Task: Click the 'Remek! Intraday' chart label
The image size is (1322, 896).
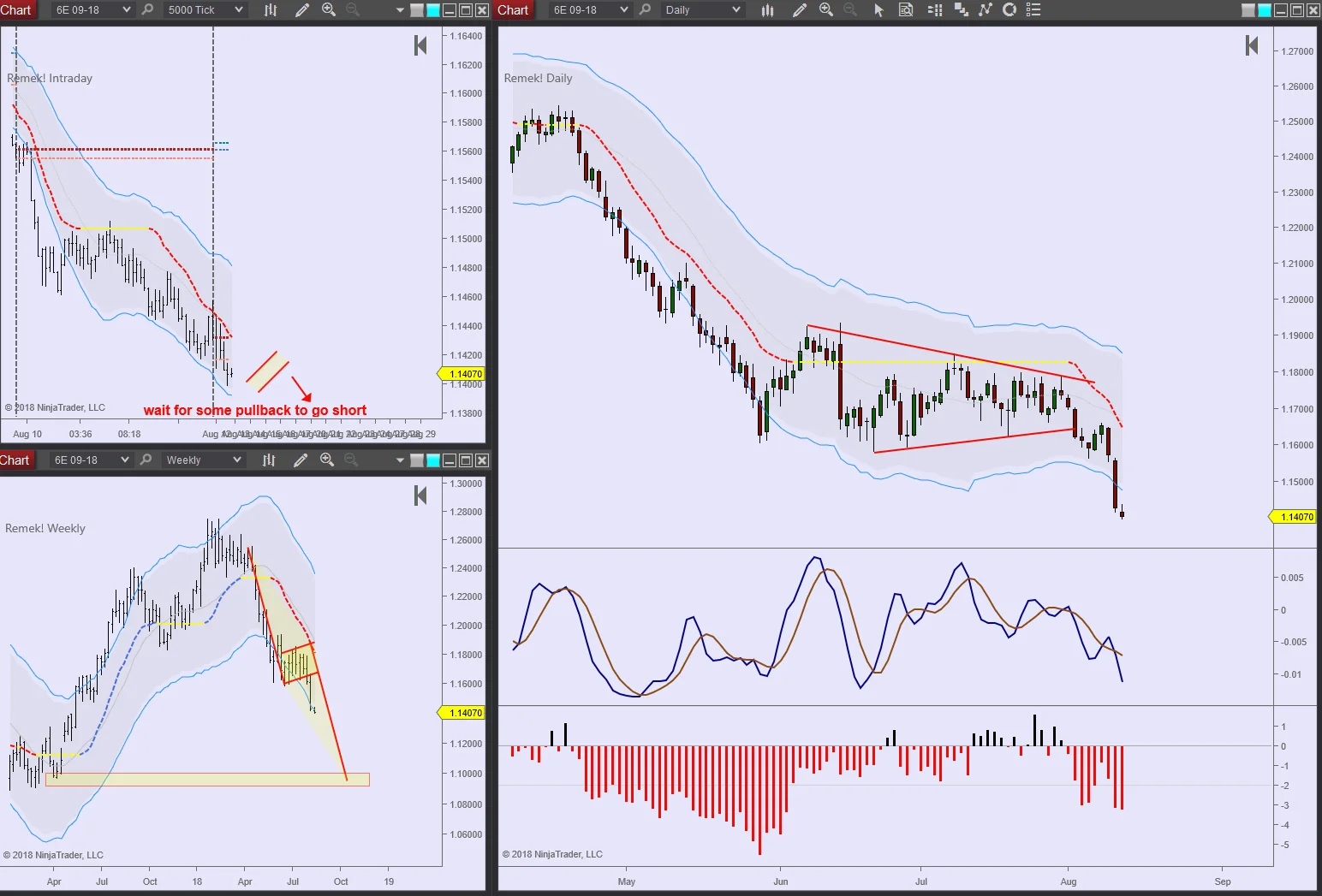Action: [x=50, y=78]
